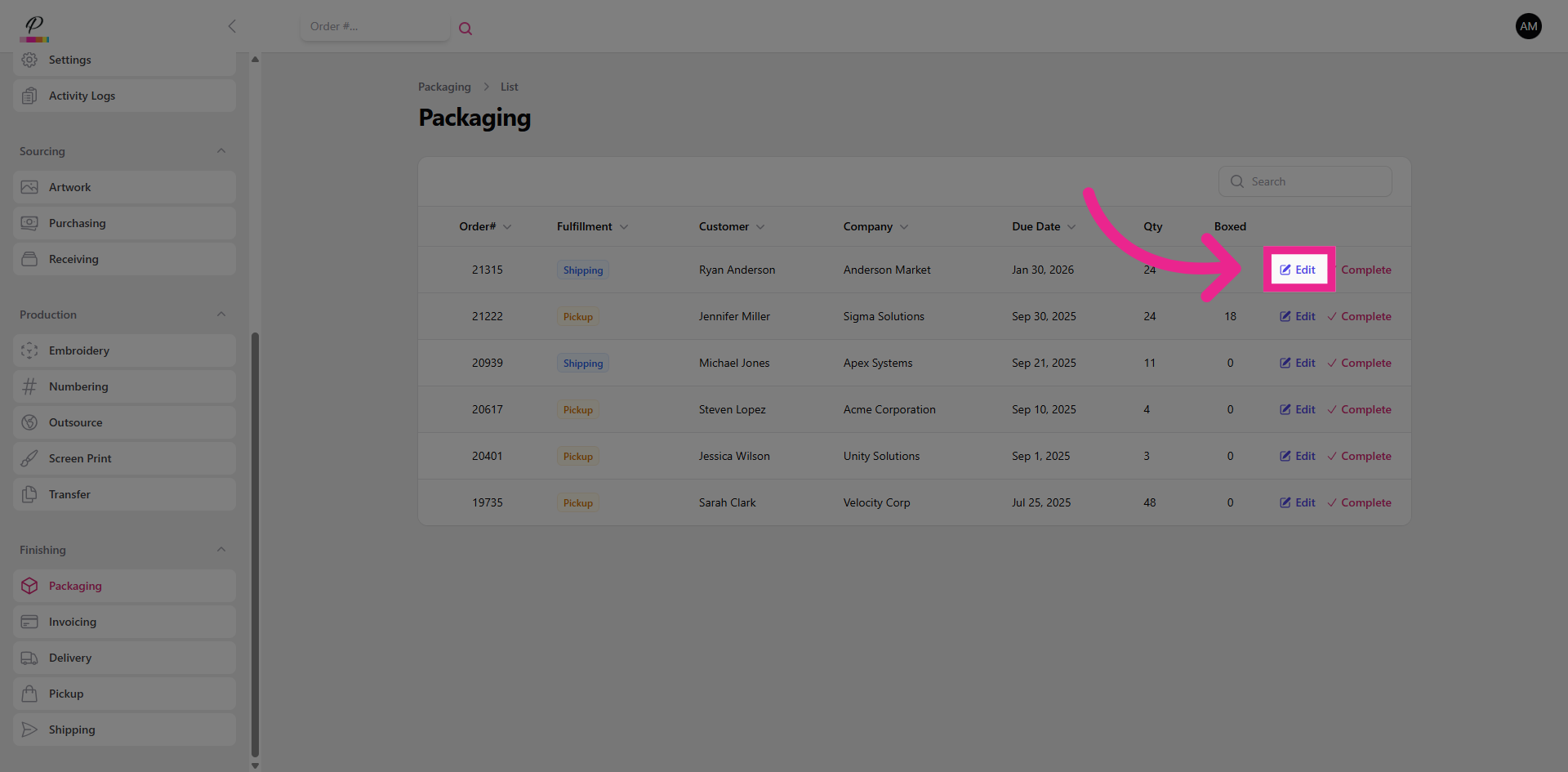Go to Shipping in the Finishing section
The width and height of the screenshot is (1568, 772).
pos(72,730)
